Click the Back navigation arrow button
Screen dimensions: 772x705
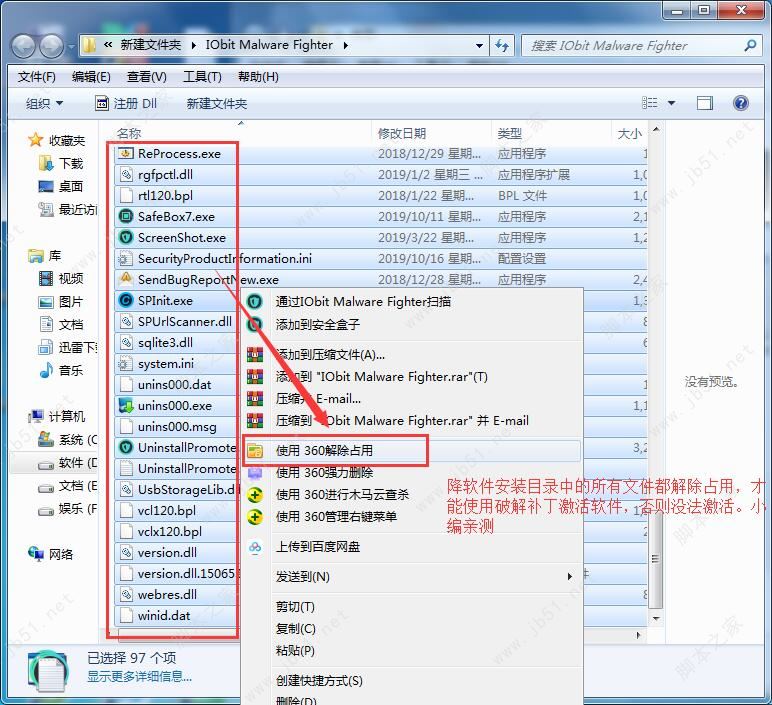tap(23, 47)
